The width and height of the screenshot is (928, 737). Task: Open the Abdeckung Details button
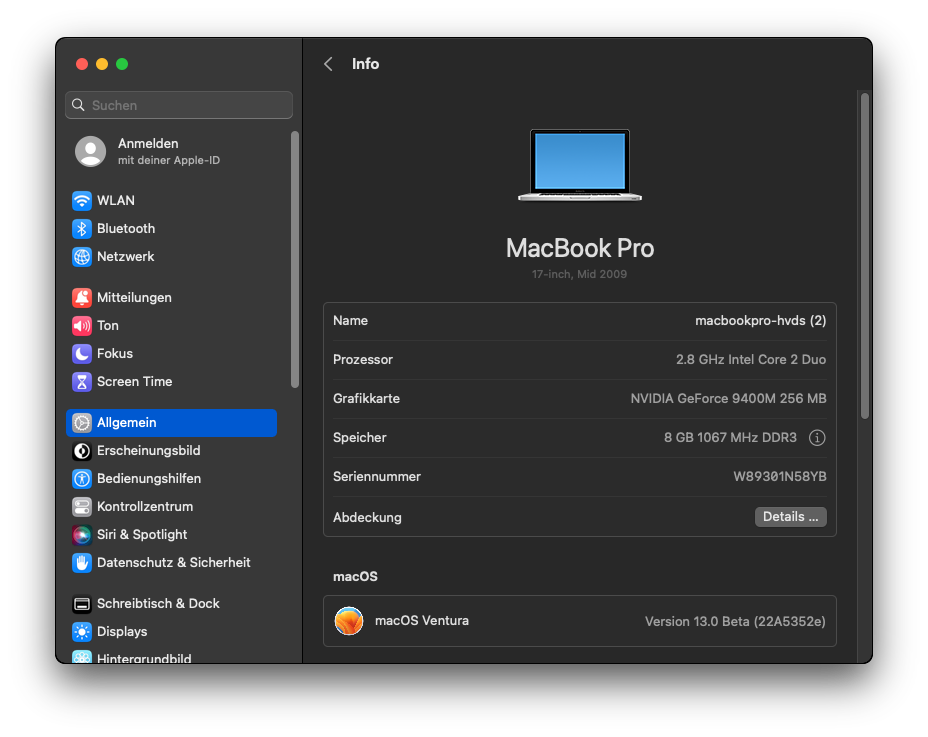tap(790, 517)
